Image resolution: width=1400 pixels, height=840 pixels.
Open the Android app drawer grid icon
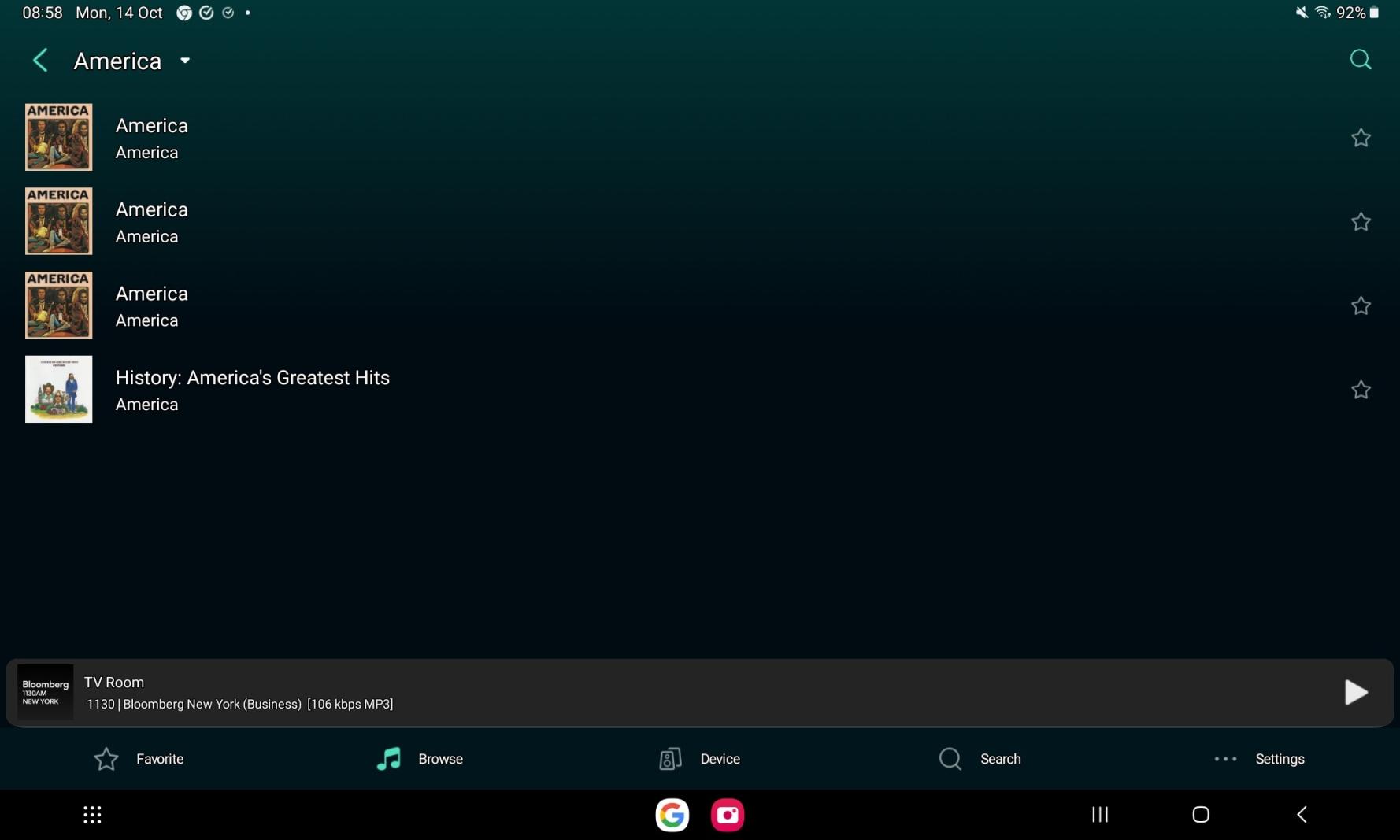coord(92,815)
